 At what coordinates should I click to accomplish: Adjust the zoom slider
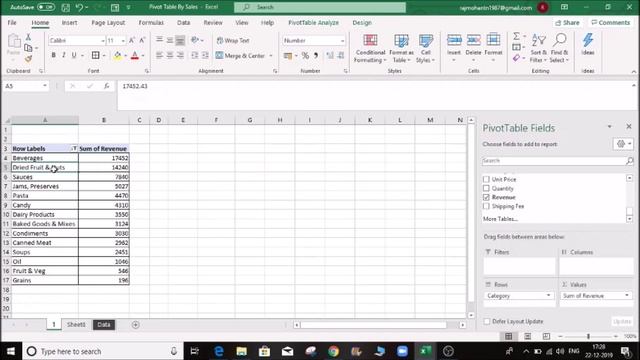[x=588, y=336]
